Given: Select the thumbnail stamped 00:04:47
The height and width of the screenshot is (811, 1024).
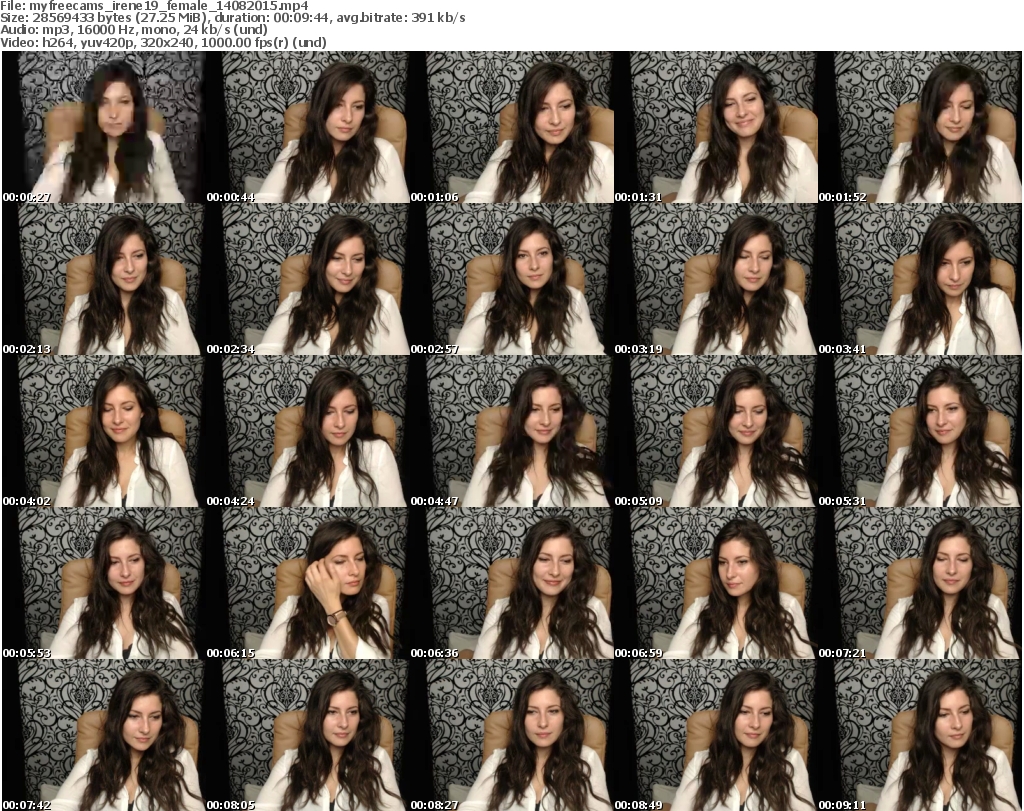Looking at the screenshot, I should (511, 432).
